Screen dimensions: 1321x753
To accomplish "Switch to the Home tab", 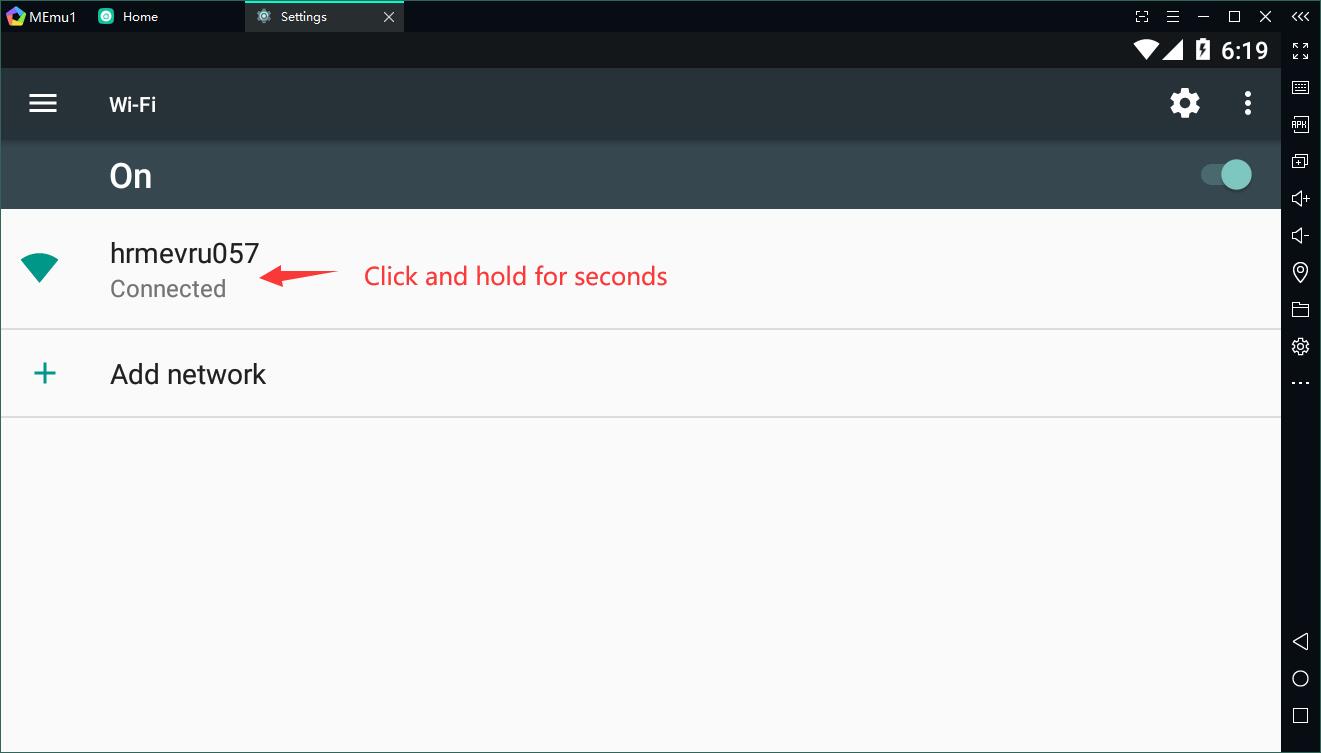I will [x=140, y=17].
